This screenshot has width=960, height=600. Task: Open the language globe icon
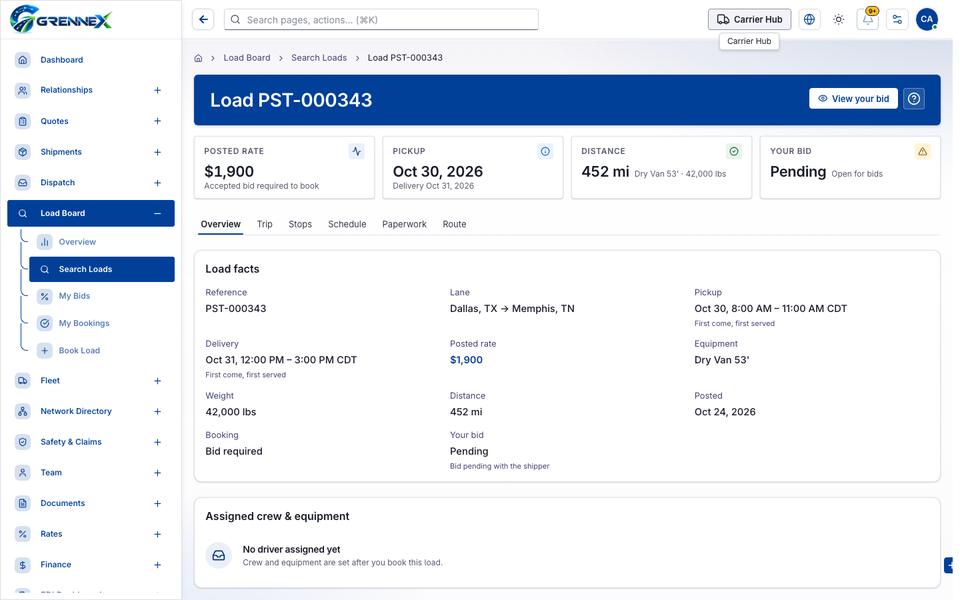(809, 20)
